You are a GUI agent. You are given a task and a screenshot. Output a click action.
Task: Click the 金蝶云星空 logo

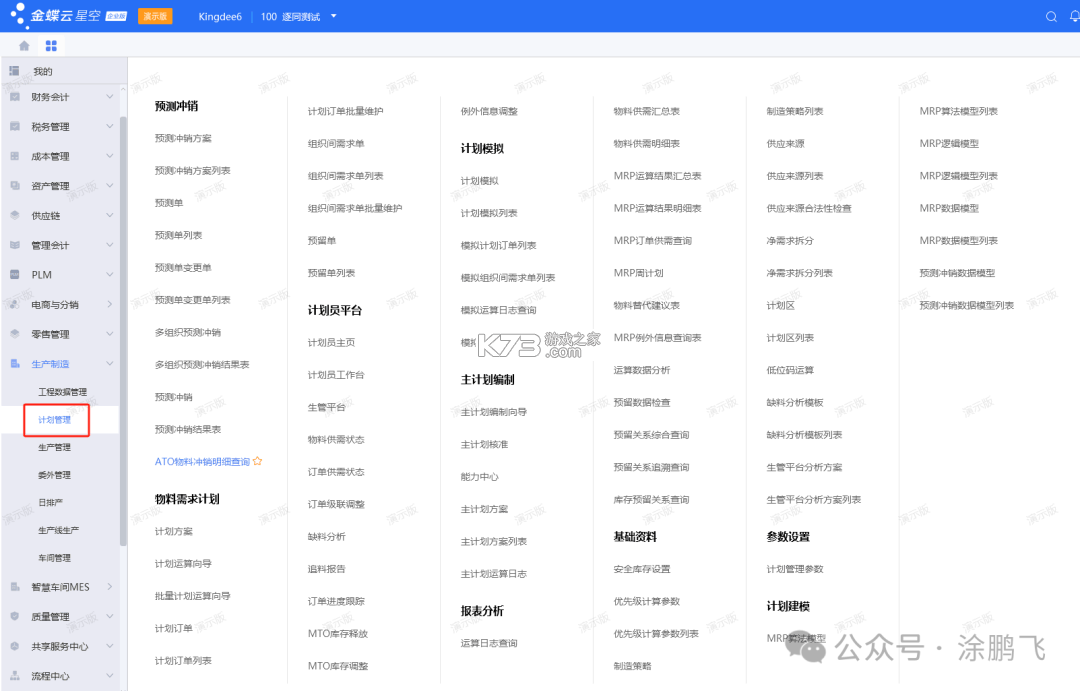coord(69,15)
